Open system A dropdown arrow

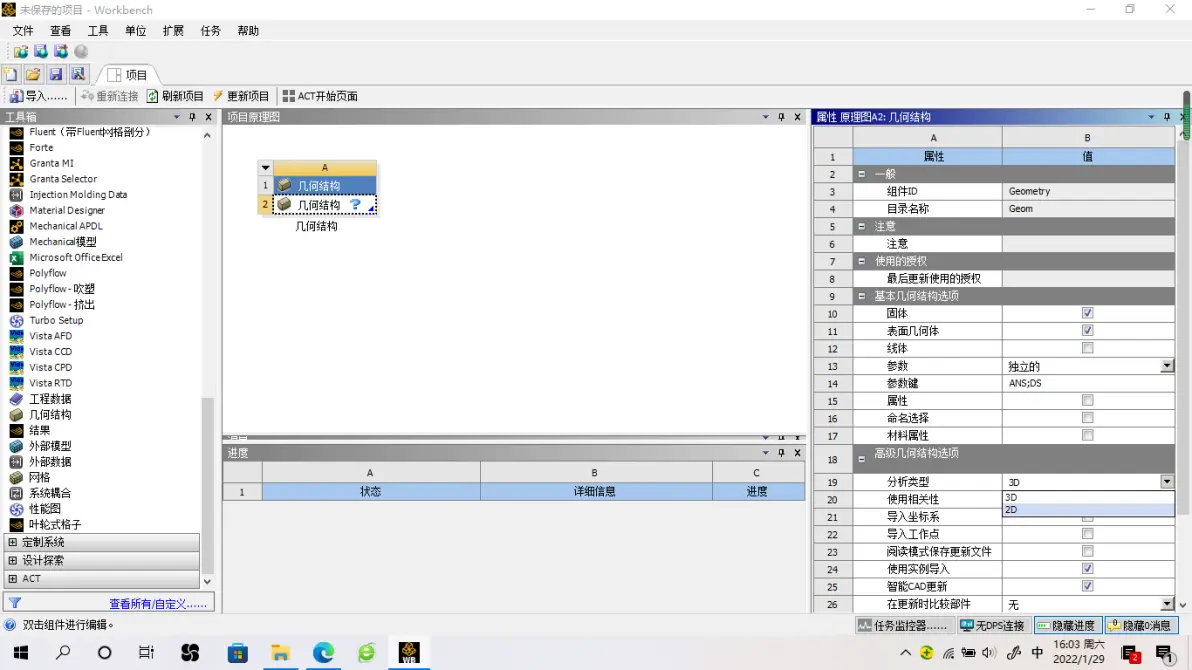click(265, 168)
